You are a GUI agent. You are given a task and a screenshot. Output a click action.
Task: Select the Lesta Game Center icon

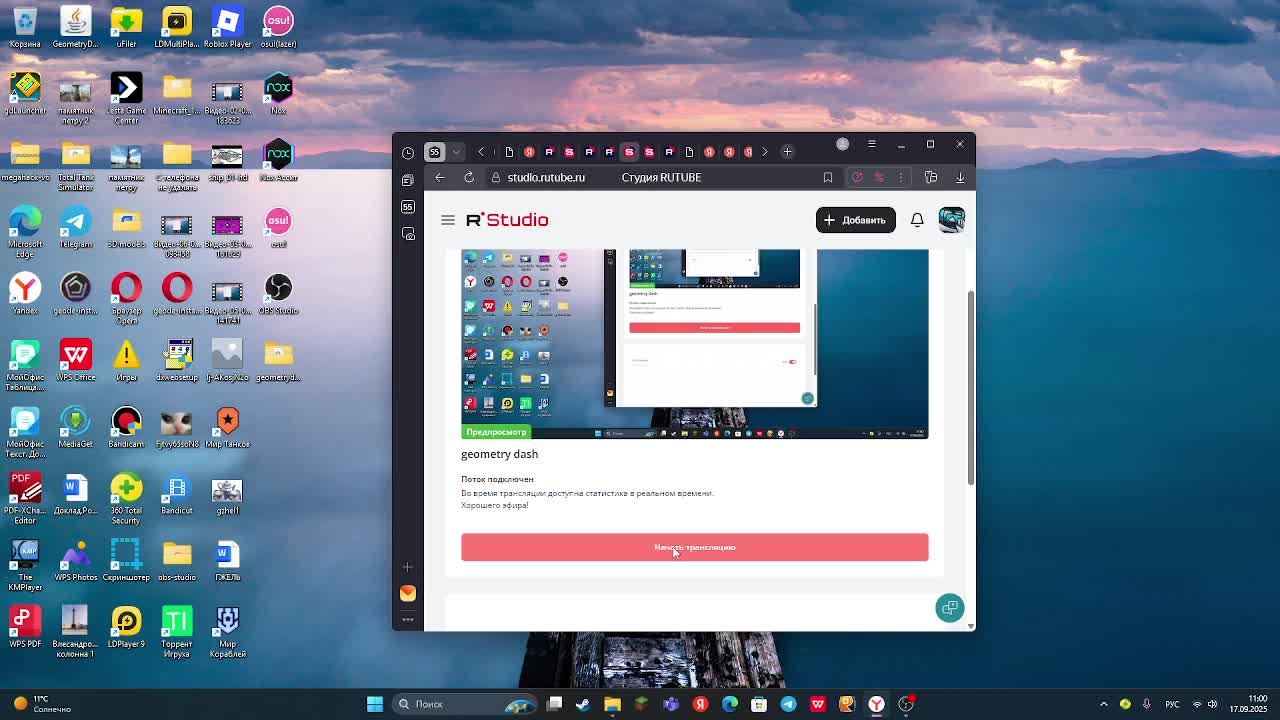(x=126, y=99)
